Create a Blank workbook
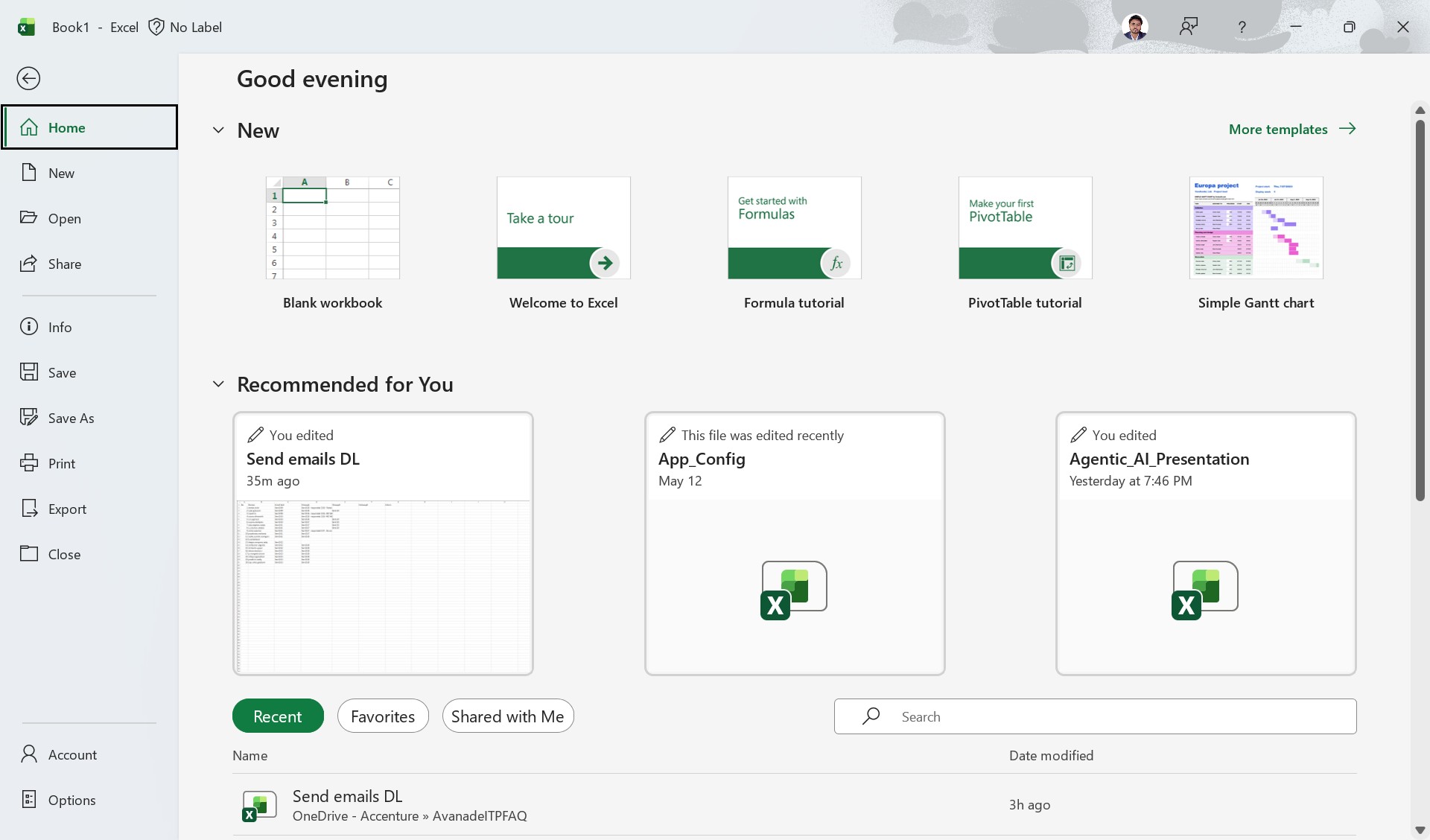Screen dimensions: 1430x840 (x=333, y=243)
